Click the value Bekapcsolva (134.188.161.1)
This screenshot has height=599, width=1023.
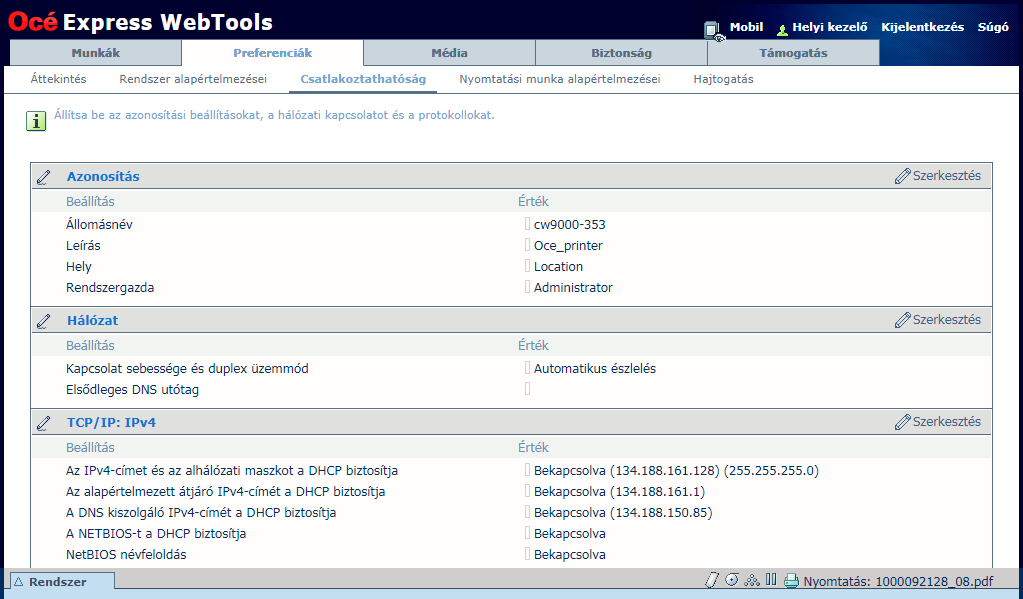tap(620, 491)
